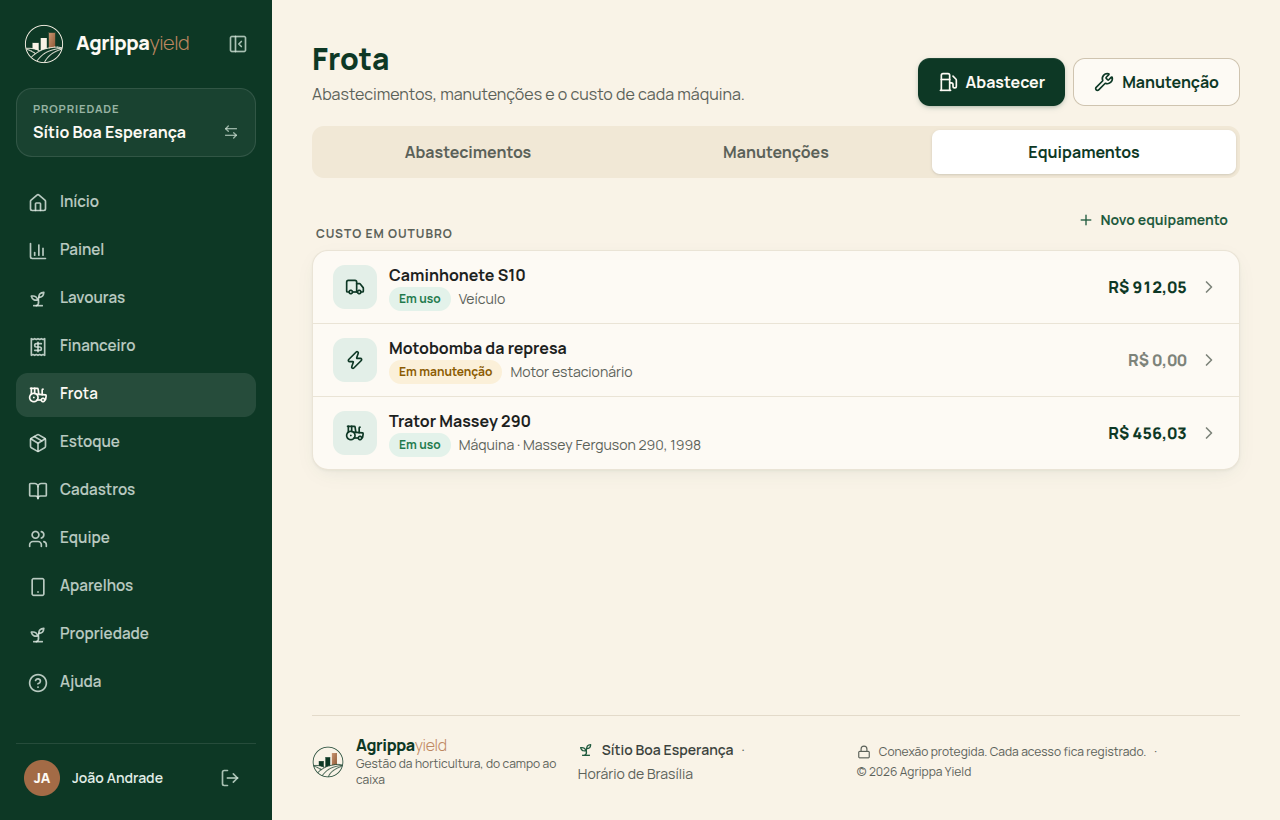The width and height of the screenshot is (1280, 820).
Task: Click the R$ 456,03 cost value
Action: 1147,433
